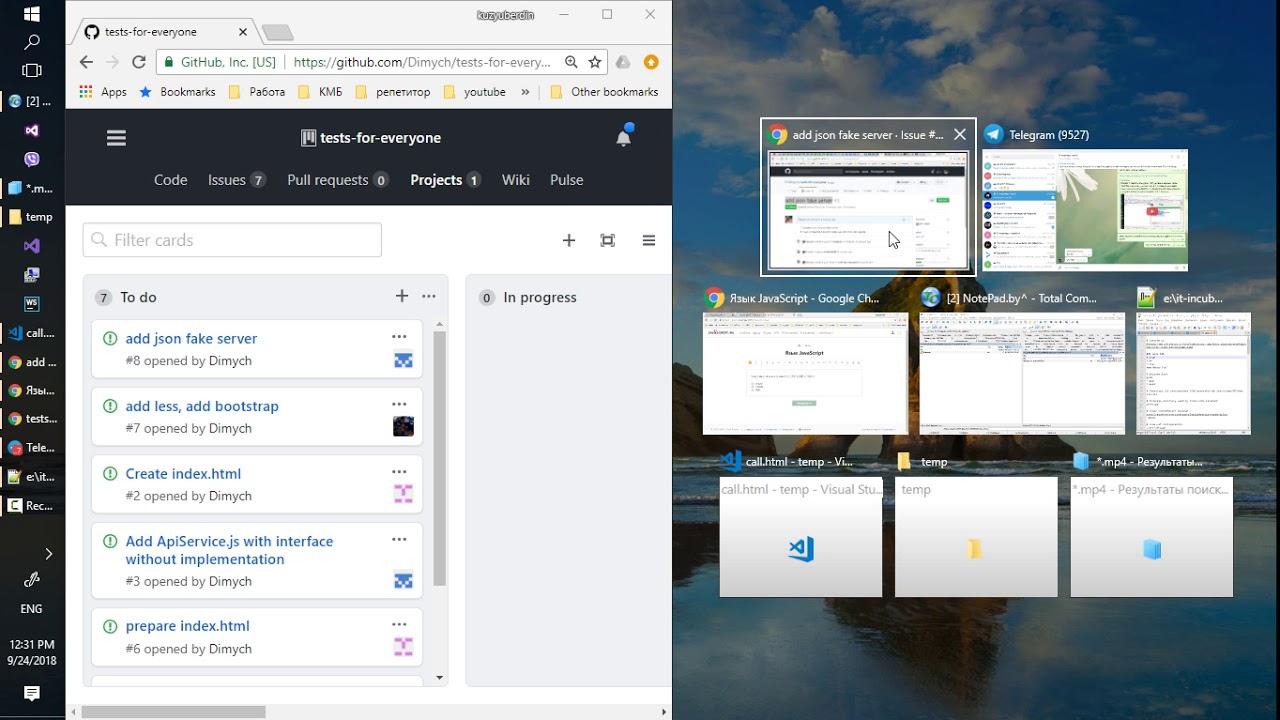This screenshot has width=1280, height=720.
Task: Open youtube bookmark folder
Action: click(x=474, y=91)
